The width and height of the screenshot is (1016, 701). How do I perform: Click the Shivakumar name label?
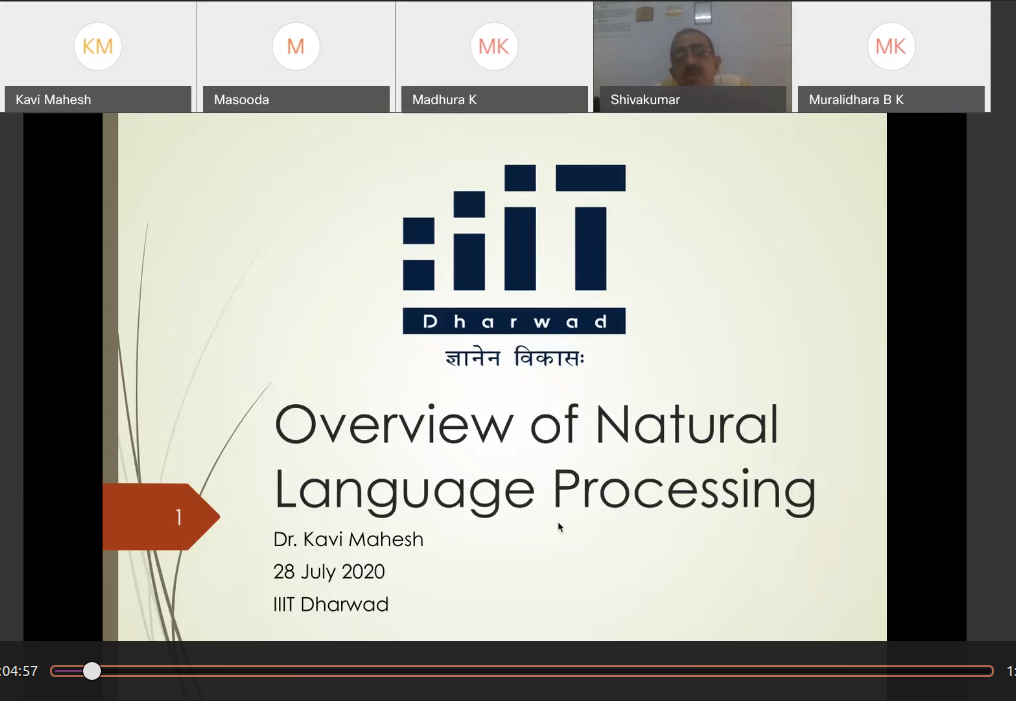645,100
